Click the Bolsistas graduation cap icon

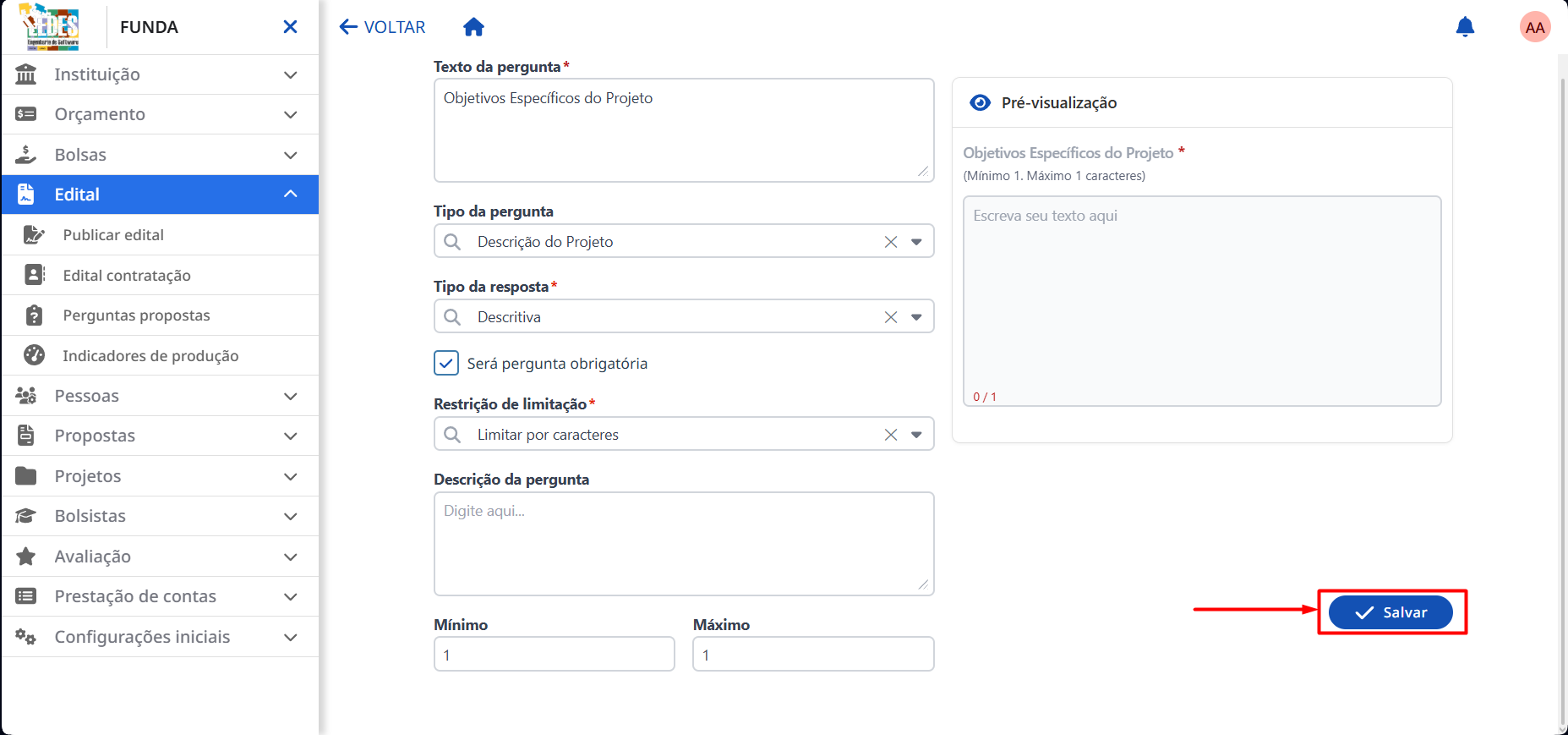(x=26, y=516)
